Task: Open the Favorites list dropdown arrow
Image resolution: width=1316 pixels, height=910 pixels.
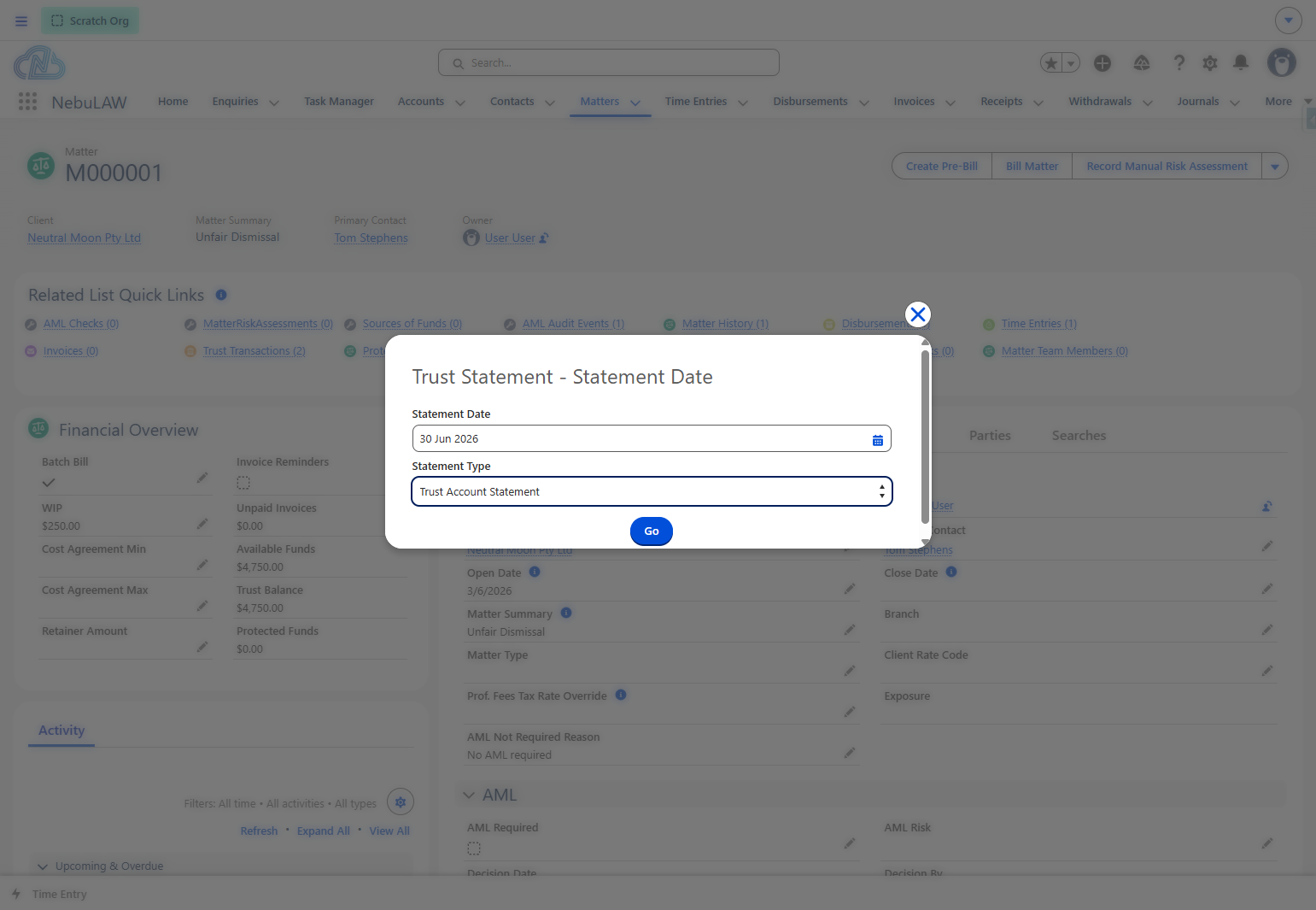Action: click(x=1071, y=63)
